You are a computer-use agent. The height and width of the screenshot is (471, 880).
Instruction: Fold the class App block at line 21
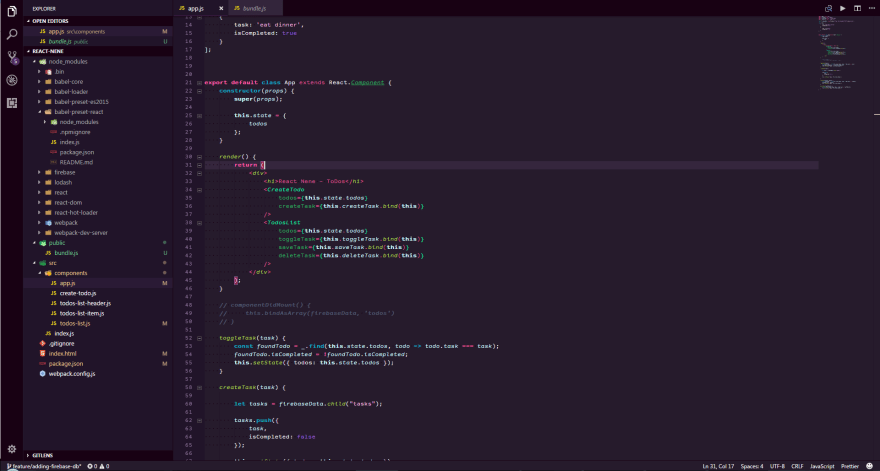tap(199, 83)
